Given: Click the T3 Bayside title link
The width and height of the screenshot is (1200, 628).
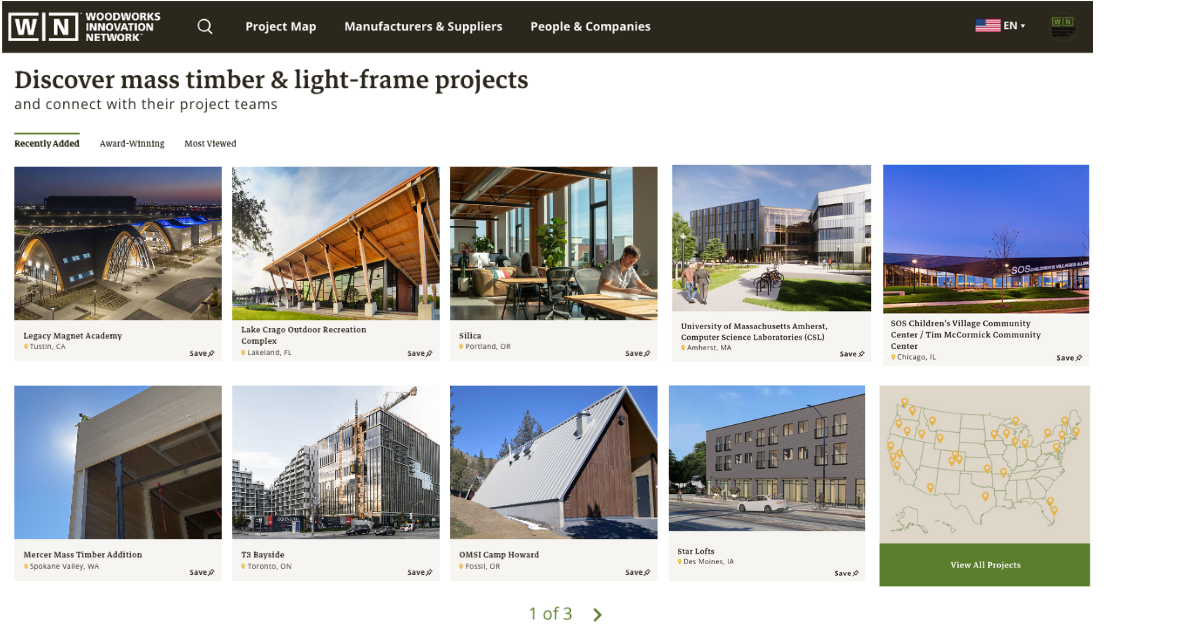Looking at the screenshot, I should point(263,555).
